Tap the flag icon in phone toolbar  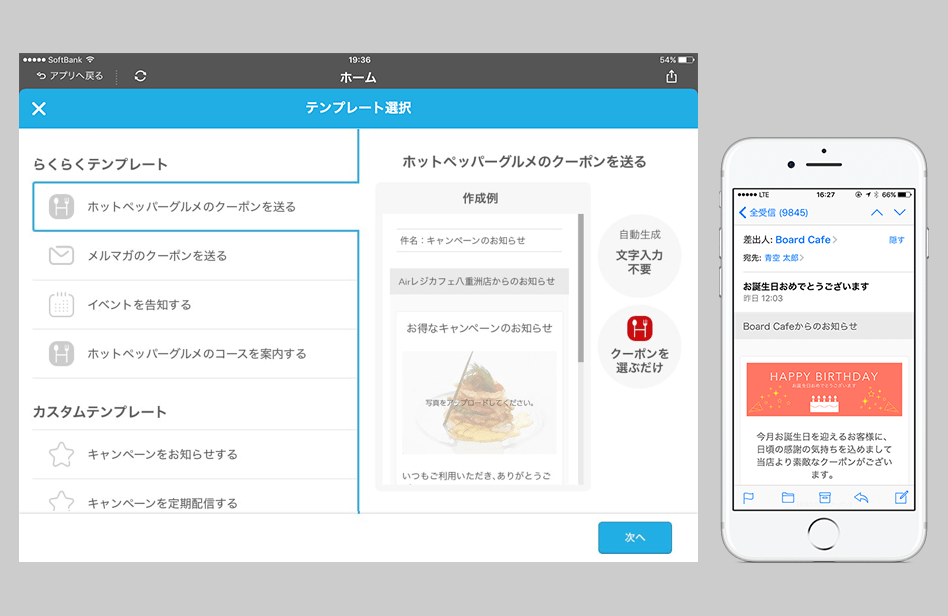[748, 498]
